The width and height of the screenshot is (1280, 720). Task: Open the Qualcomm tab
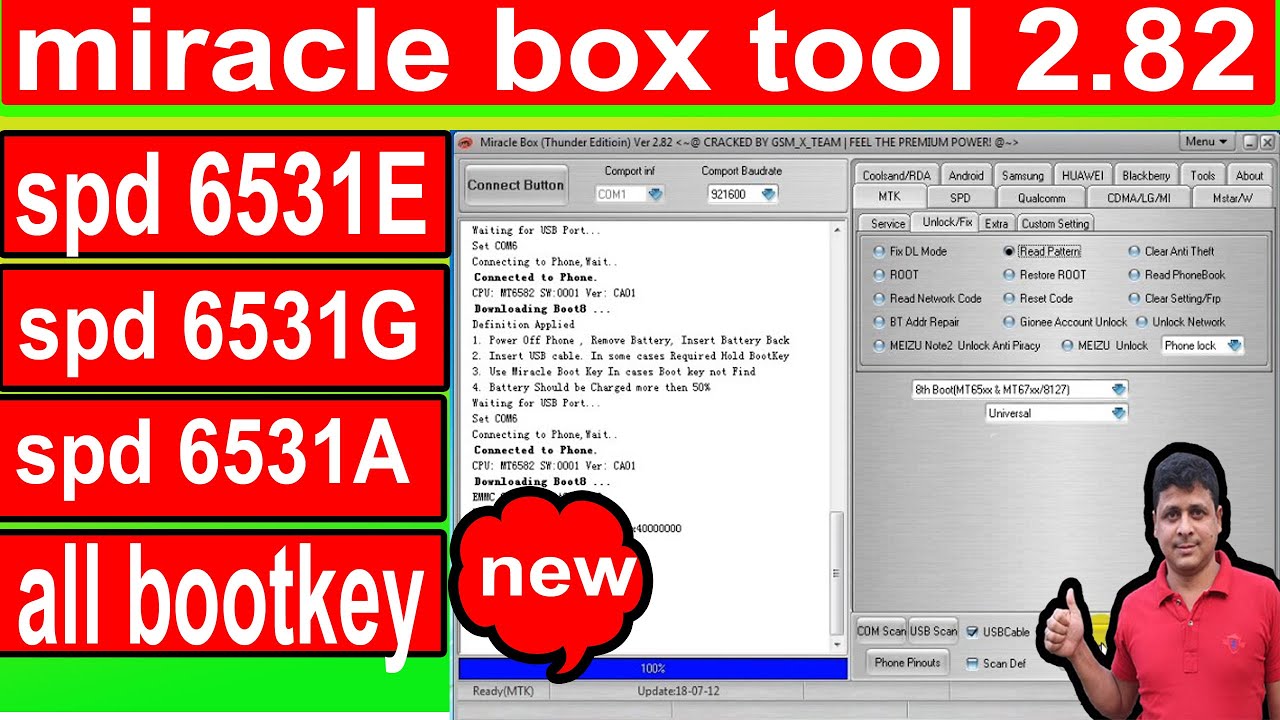tap(1041, 198)
